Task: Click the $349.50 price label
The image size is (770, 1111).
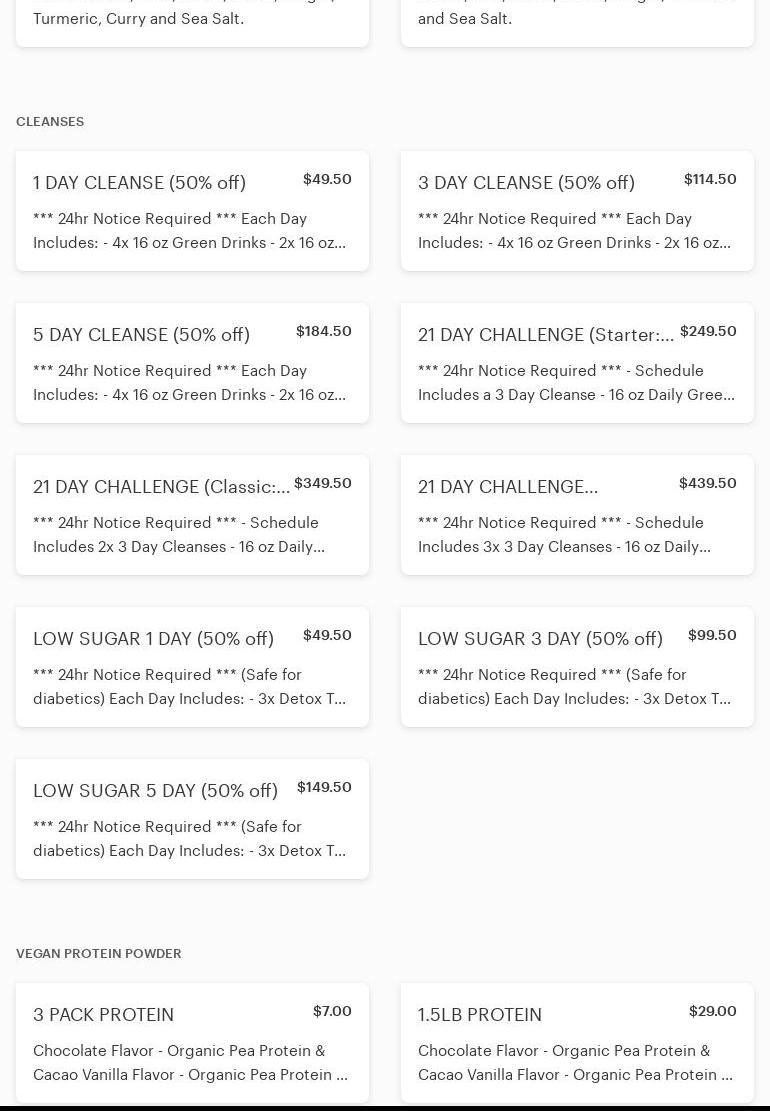Action: (x=323, y=484)
